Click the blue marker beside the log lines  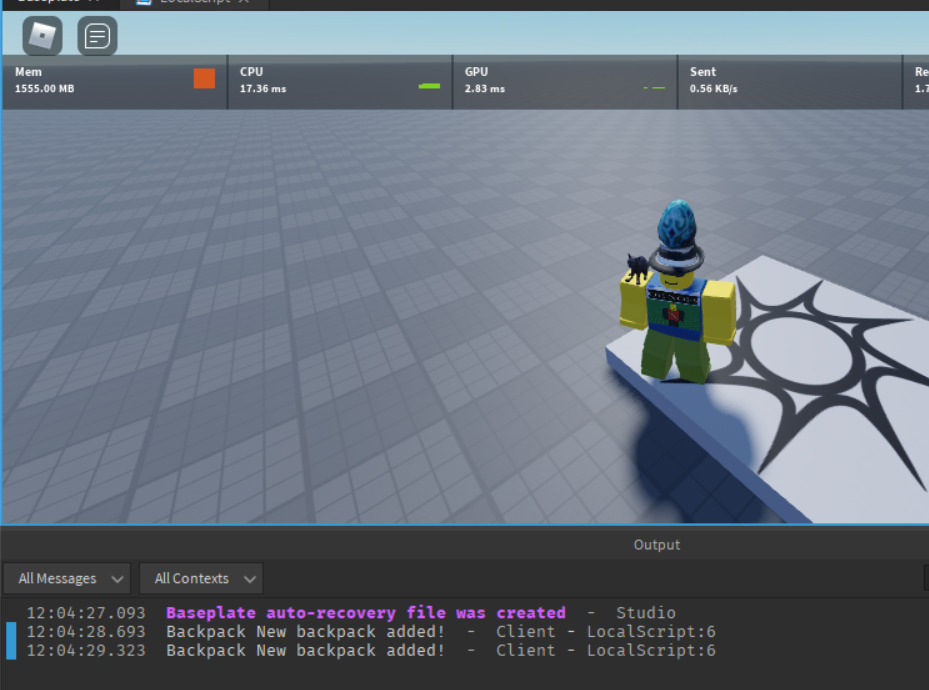[11, 640]
